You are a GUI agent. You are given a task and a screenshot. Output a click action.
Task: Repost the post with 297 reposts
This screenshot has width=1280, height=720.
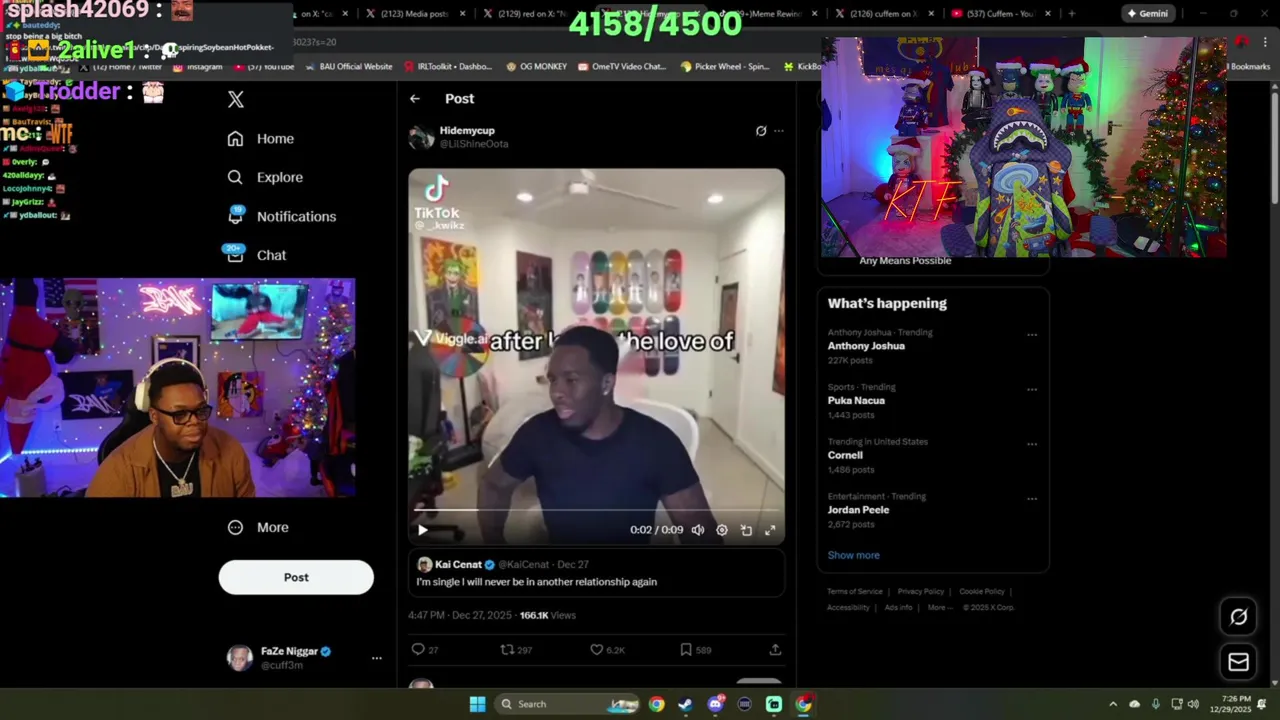point(516,650)
